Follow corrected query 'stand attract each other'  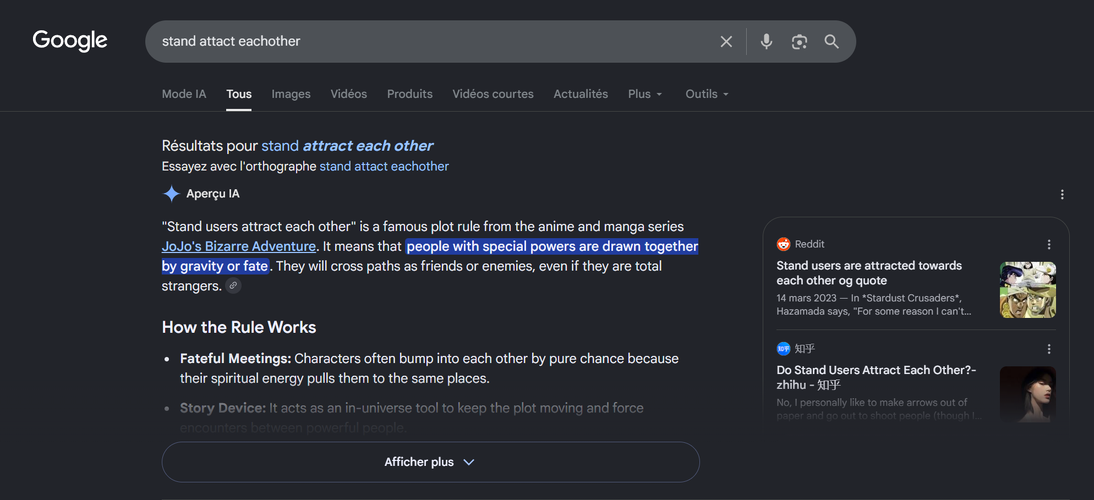pyautogui.click(x=347, y=146)
